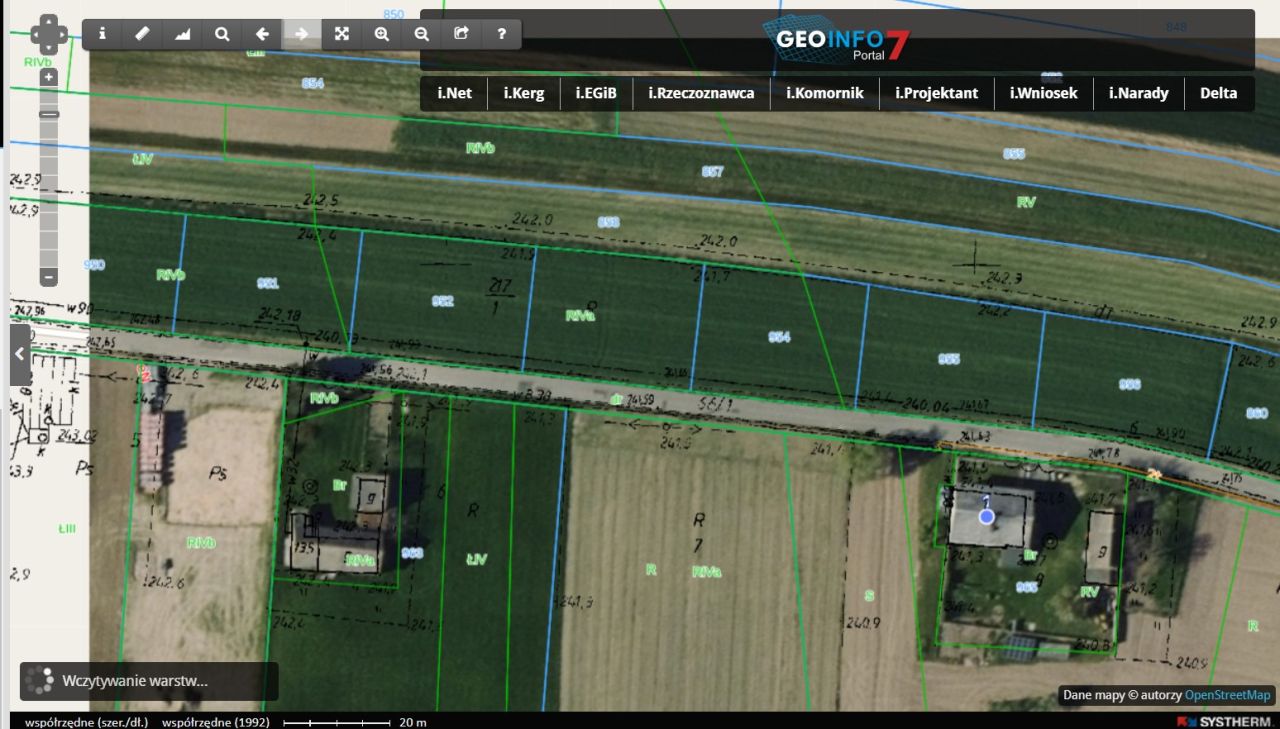Open the i.Wniosek menu item
The height and width of the screenshot is (729, 1280).
coord(1044,93)
